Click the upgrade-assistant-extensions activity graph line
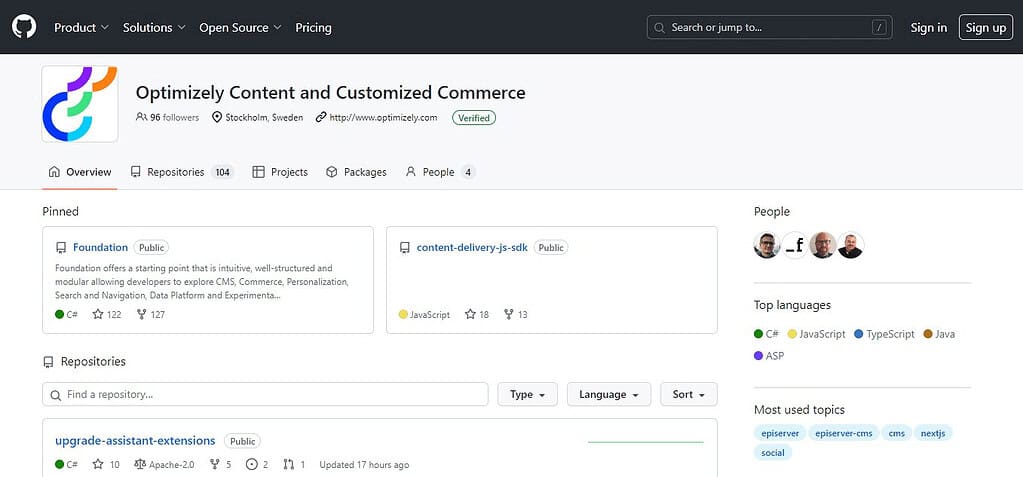 coord(645,442)
